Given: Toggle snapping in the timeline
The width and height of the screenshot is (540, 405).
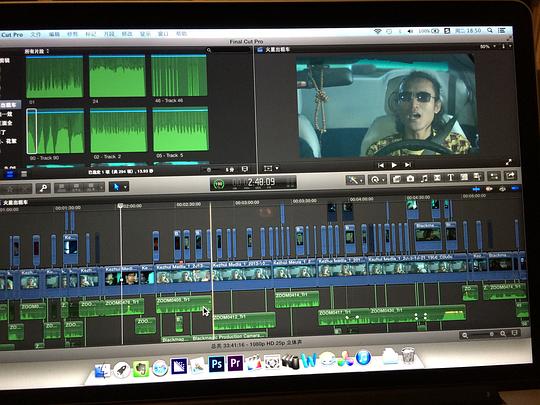Looking at the screenshot, I should (x=516, y=188).
